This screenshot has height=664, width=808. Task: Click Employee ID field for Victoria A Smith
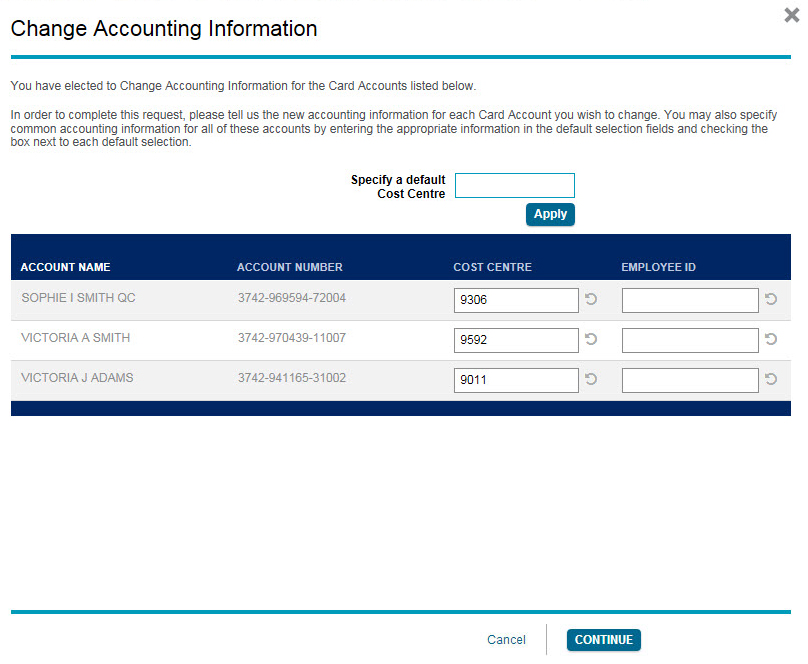pyautogui.click(x=690, y=340)
